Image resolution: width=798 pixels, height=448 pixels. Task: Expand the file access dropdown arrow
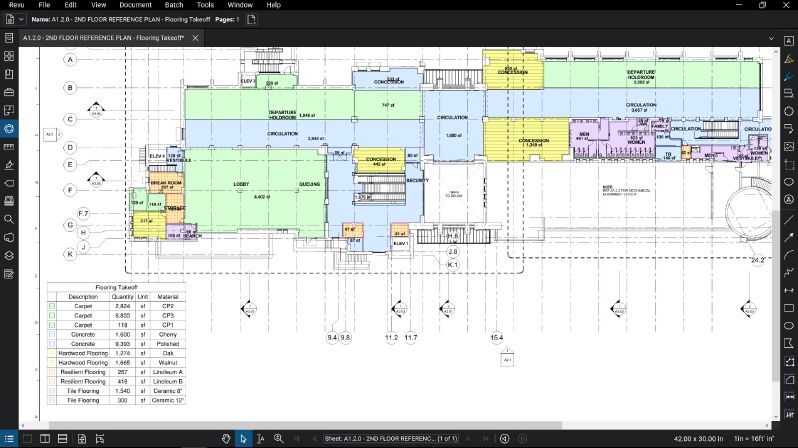click(x=23, y=19)
